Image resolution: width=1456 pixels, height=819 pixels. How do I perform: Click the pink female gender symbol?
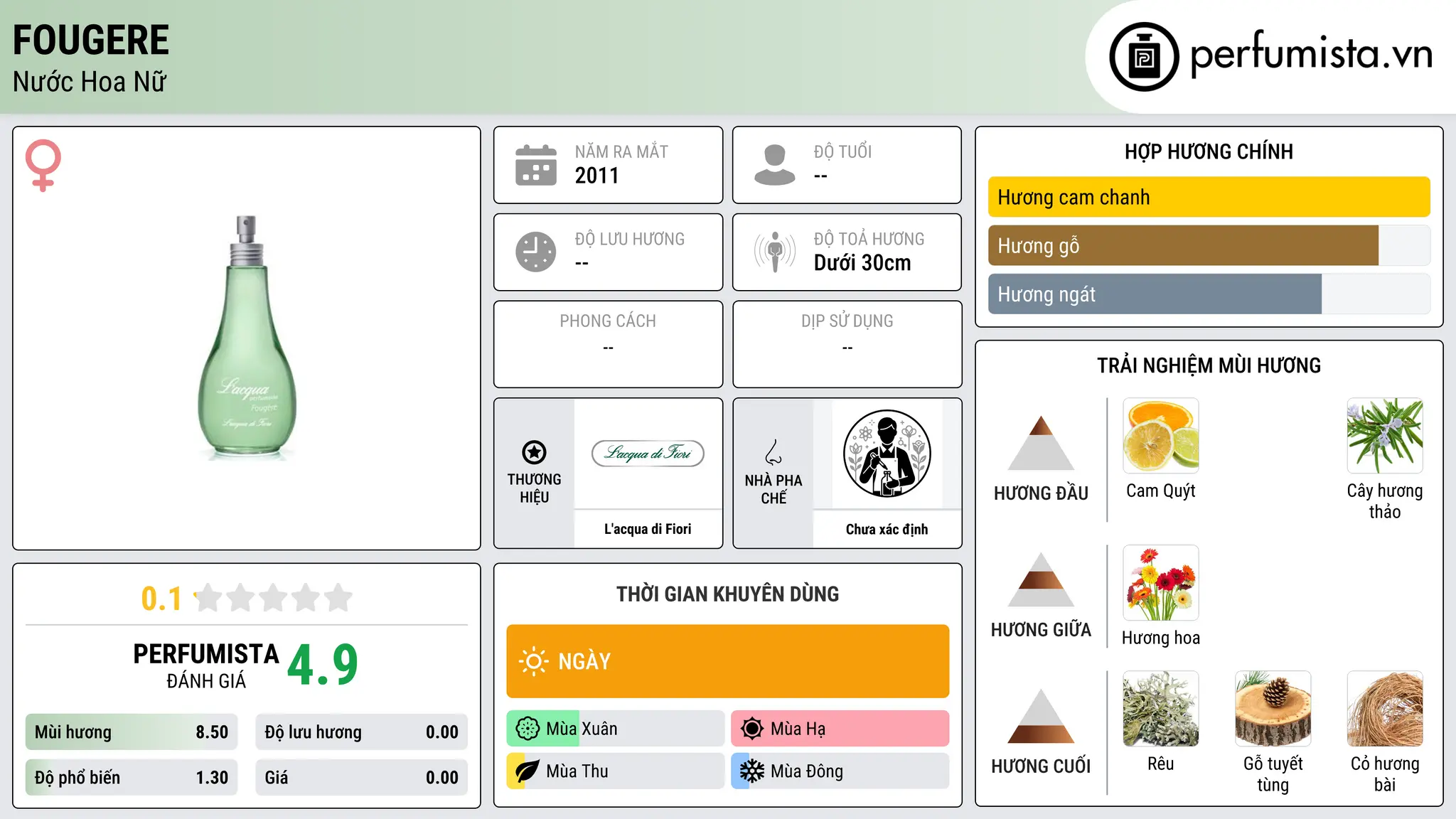tap(43, 165)
